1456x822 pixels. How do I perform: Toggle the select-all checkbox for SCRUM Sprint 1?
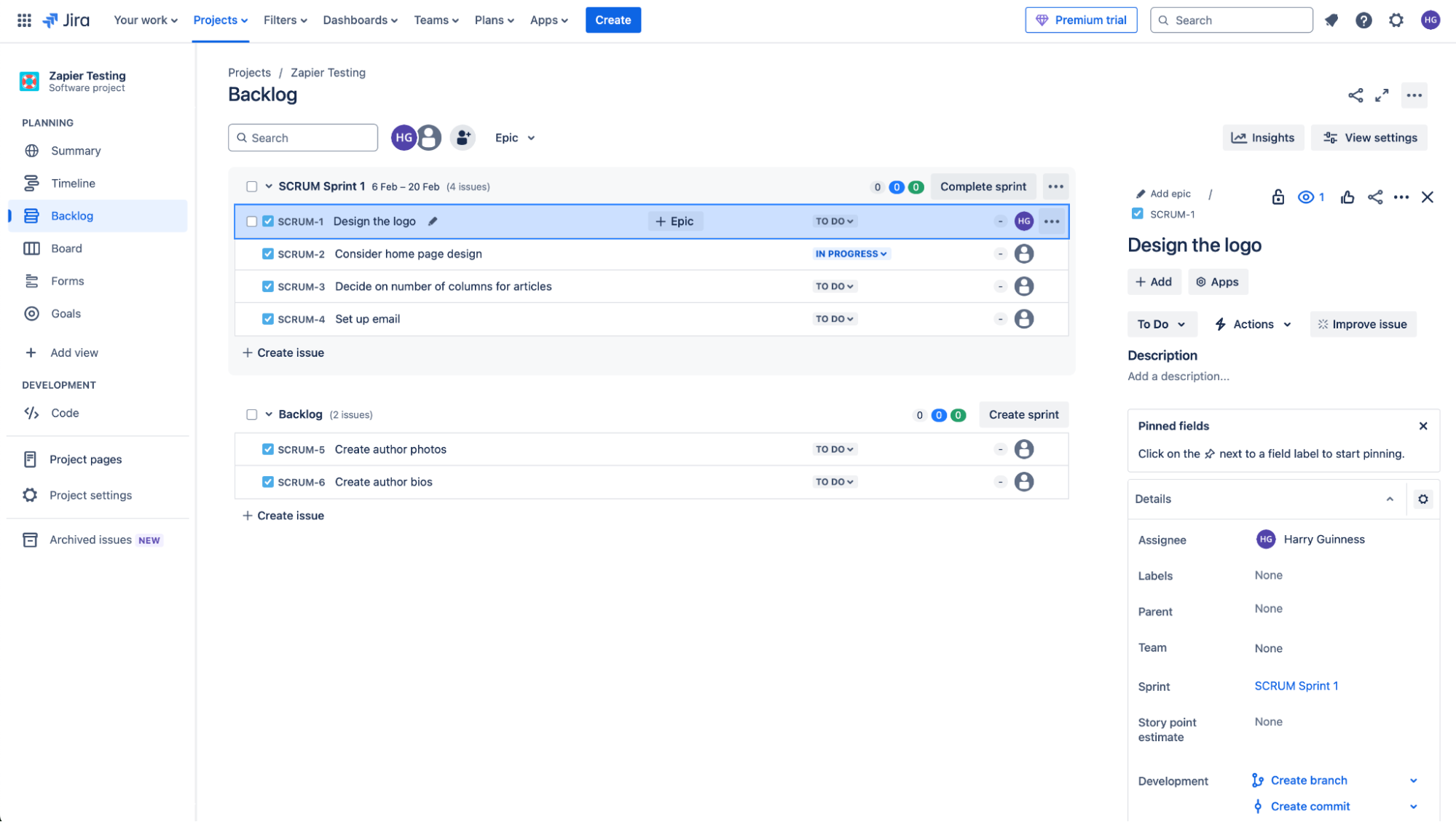tap(251, 186)
